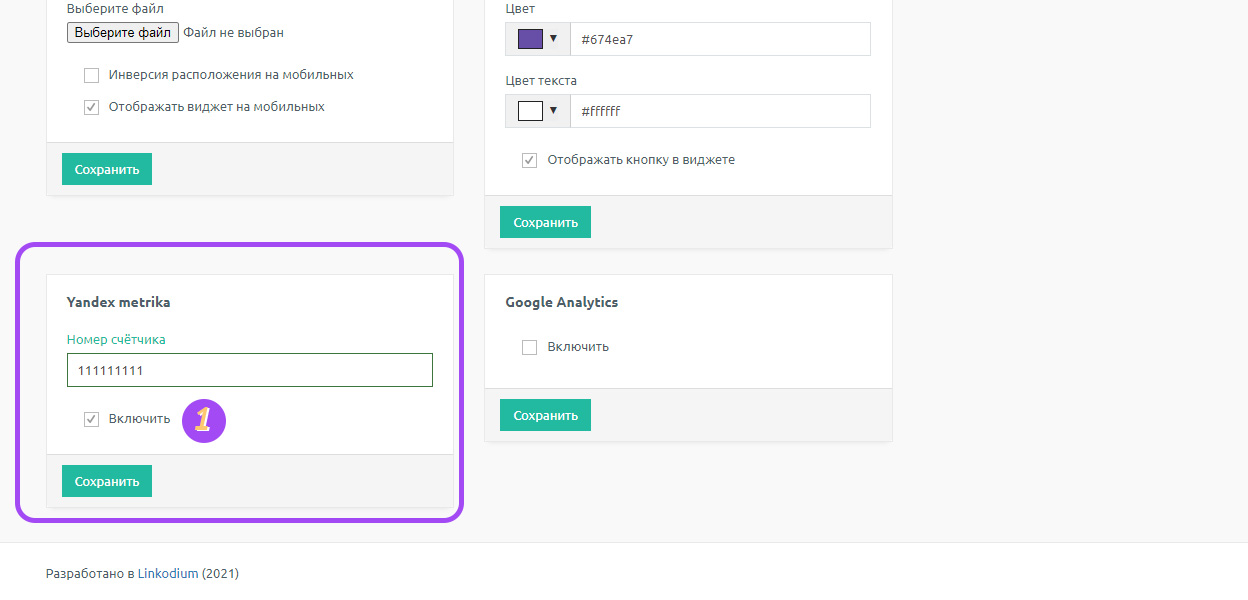This screenshot has height=600, width=1248.
Task: Edit the #674ea7 color hex field
Action: [720, 39]
